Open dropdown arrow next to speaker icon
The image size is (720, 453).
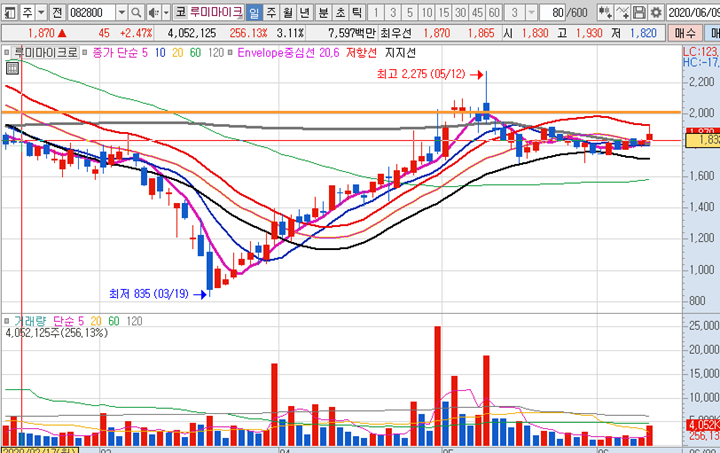(x=166, y=12)
